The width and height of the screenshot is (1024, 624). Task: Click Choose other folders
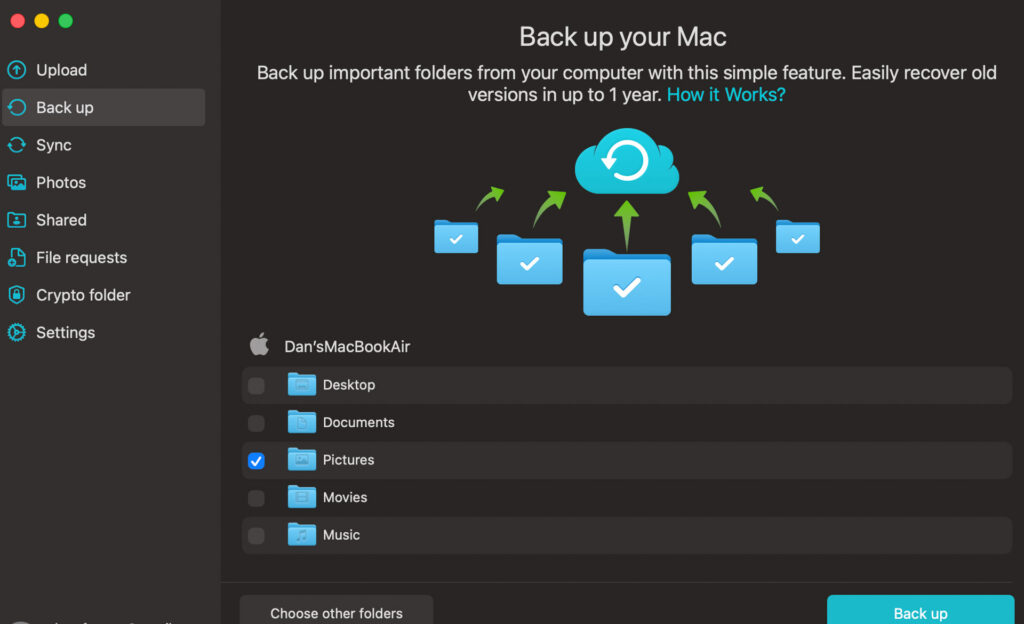pyautogui.click(x=336, y=612)
